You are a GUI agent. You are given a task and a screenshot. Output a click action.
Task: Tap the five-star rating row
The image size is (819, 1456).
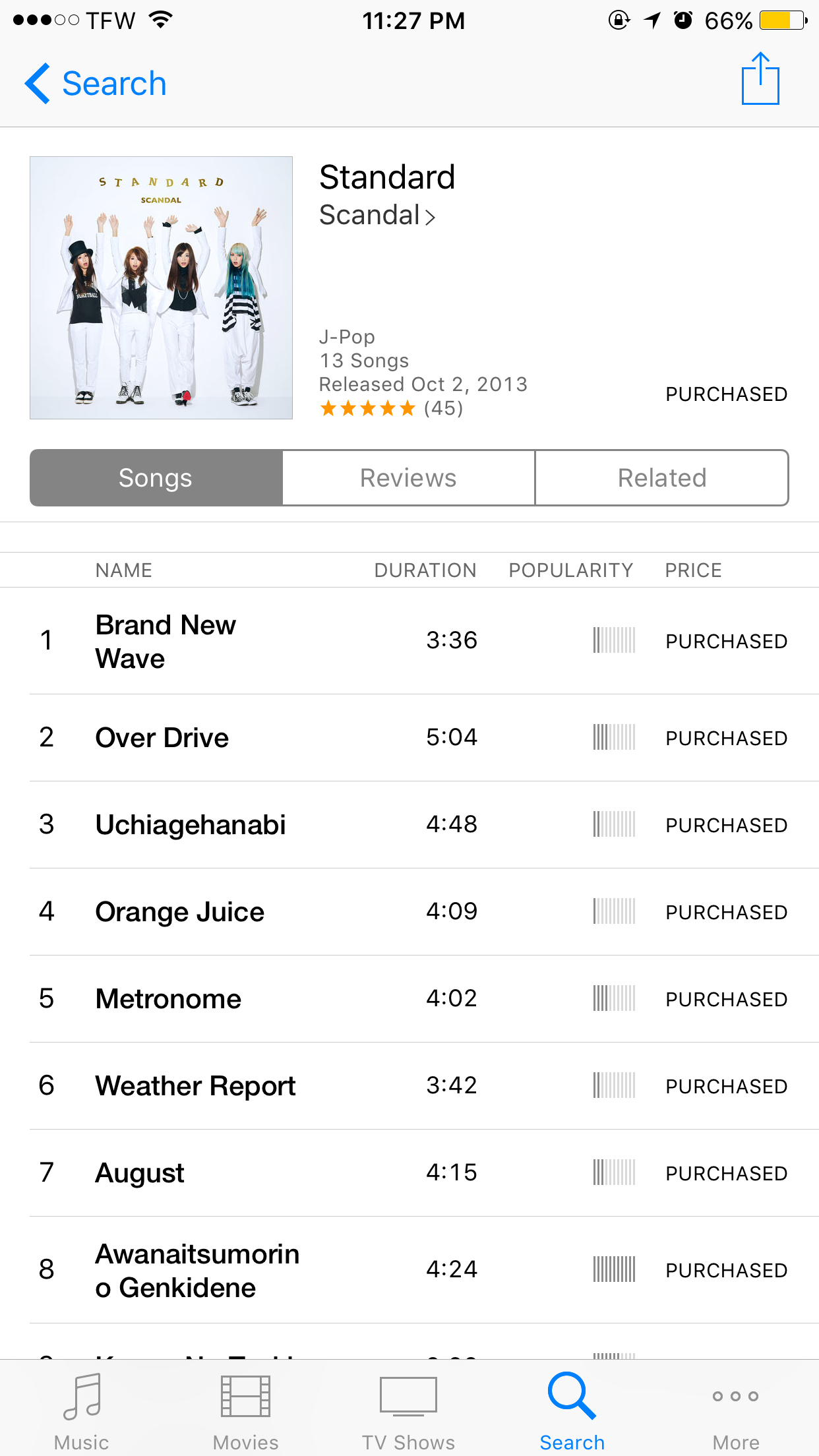click(x=391, y=408)
